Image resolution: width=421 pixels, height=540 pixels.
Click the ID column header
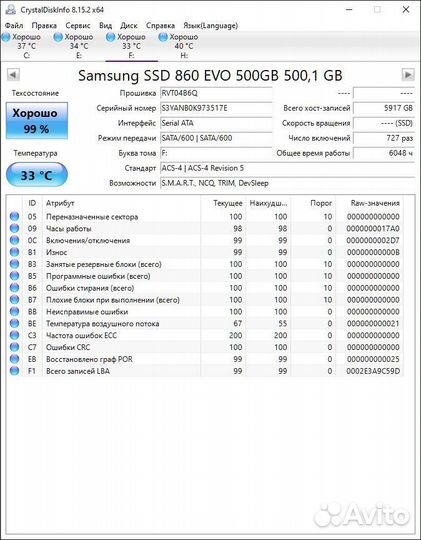32,203
